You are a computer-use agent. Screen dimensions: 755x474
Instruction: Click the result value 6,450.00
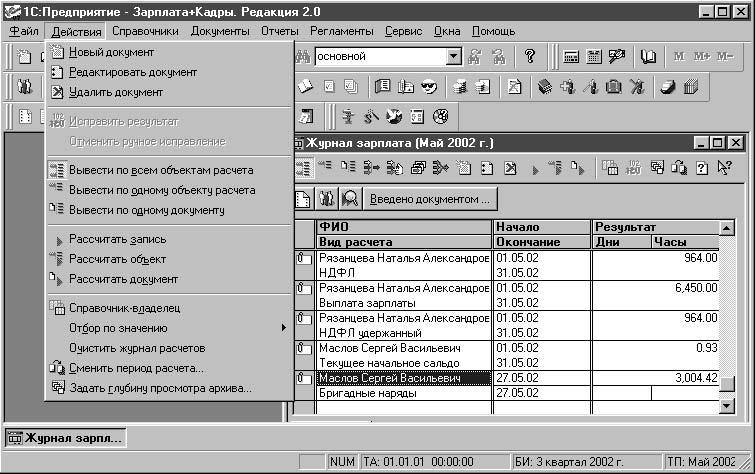click(696, 288)
